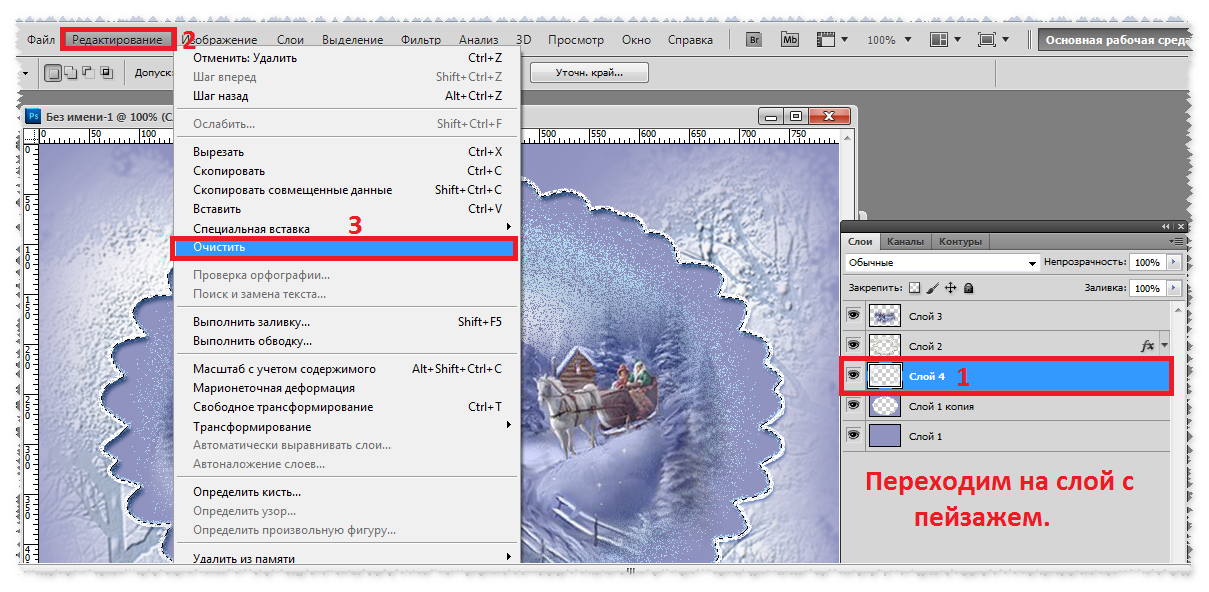
Task: Click the screen mode icon
Action: pyautogui.click(x=987, y=40)
